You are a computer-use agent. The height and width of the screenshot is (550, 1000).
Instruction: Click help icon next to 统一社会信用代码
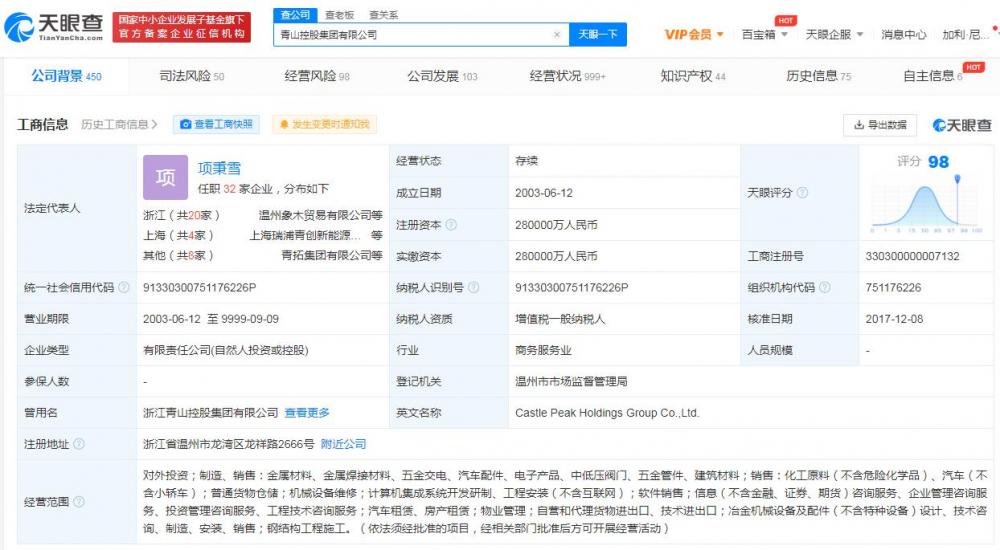click(x=124, y=288)
